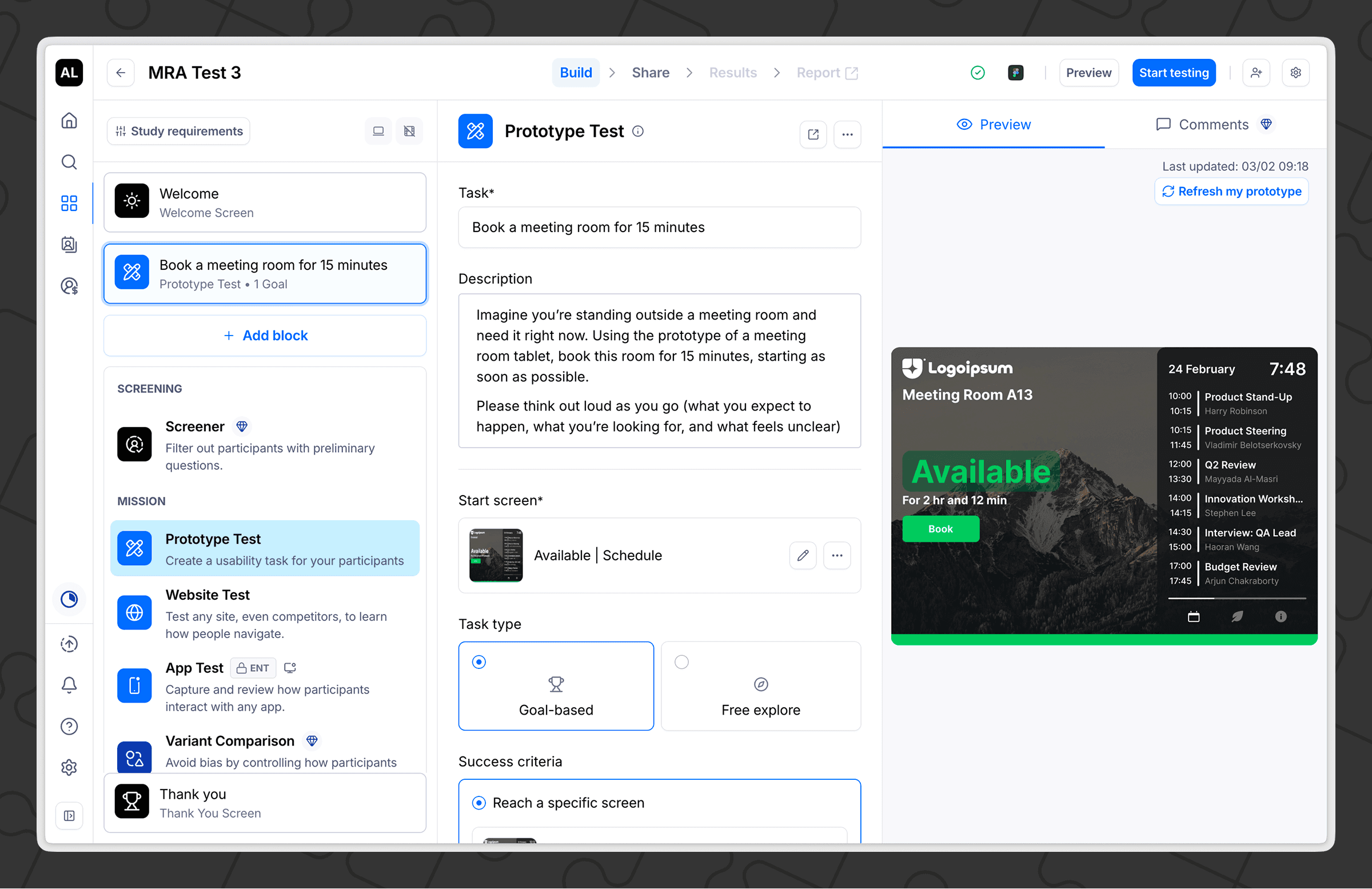The height and width of the screenshot is (889, 1372).
Task: Click the device icon next to ENT badge
Action: pyautogui.click(x=290, y=668)
